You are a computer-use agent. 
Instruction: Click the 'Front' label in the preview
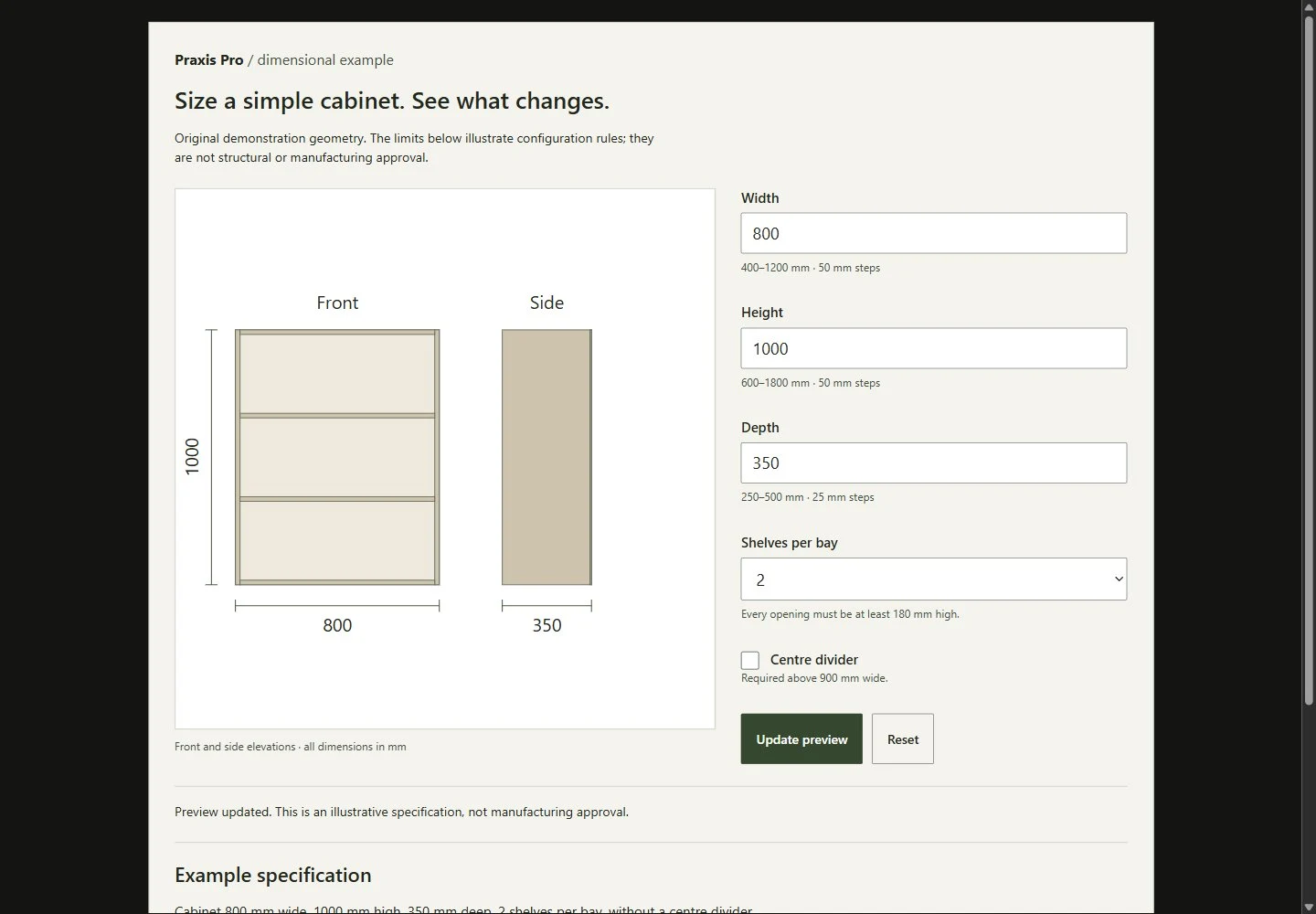point(337,303)
